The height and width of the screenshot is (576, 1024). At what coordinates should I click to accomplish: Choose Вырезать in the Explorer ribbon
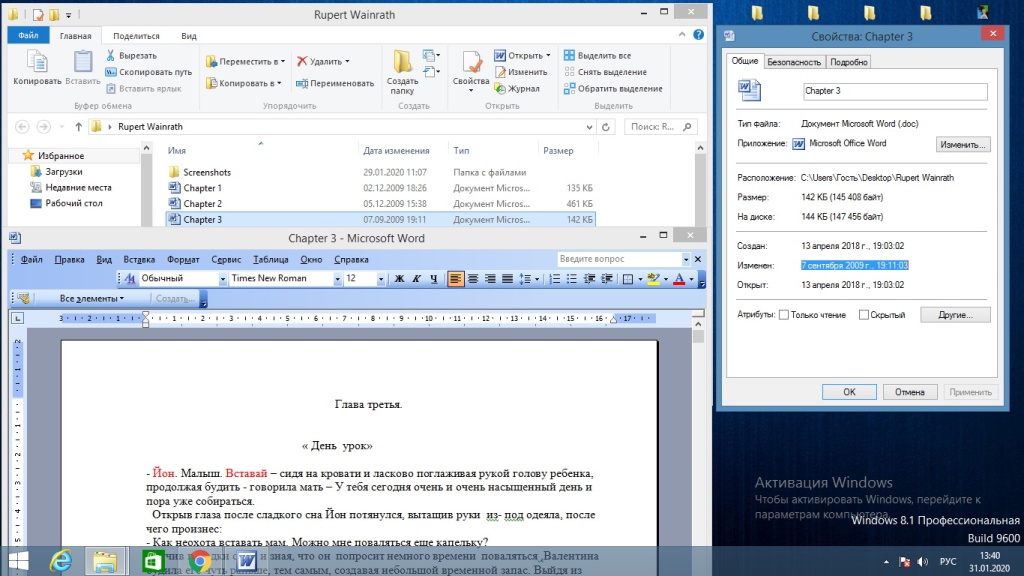pos(131,56)
